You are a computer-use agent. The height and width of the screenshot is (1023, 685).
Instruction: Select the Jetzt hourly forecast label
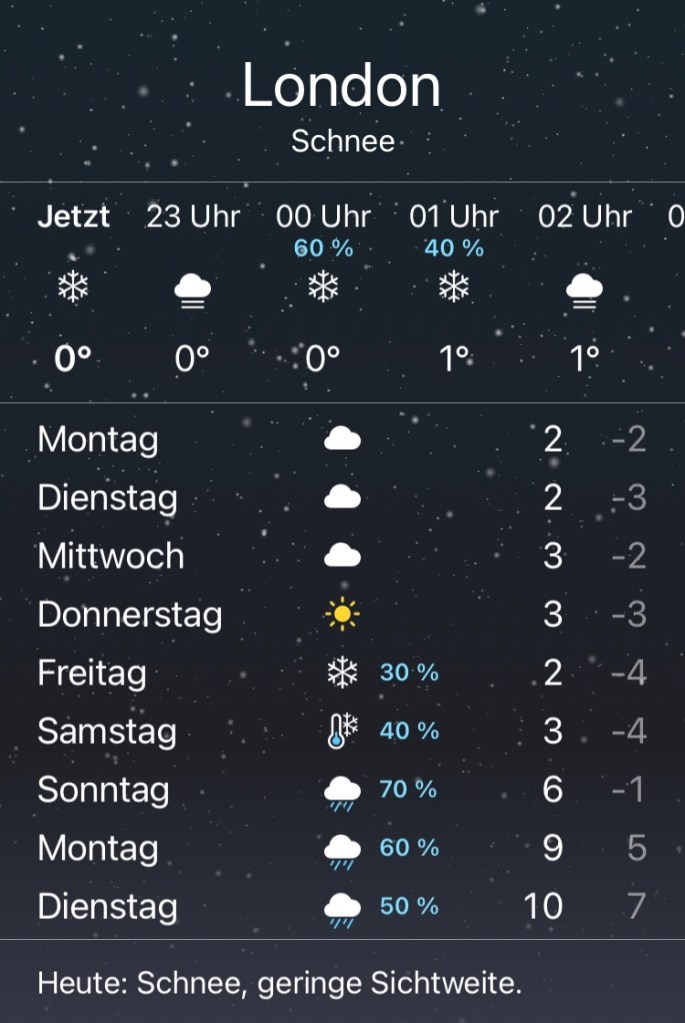(73, 217)
